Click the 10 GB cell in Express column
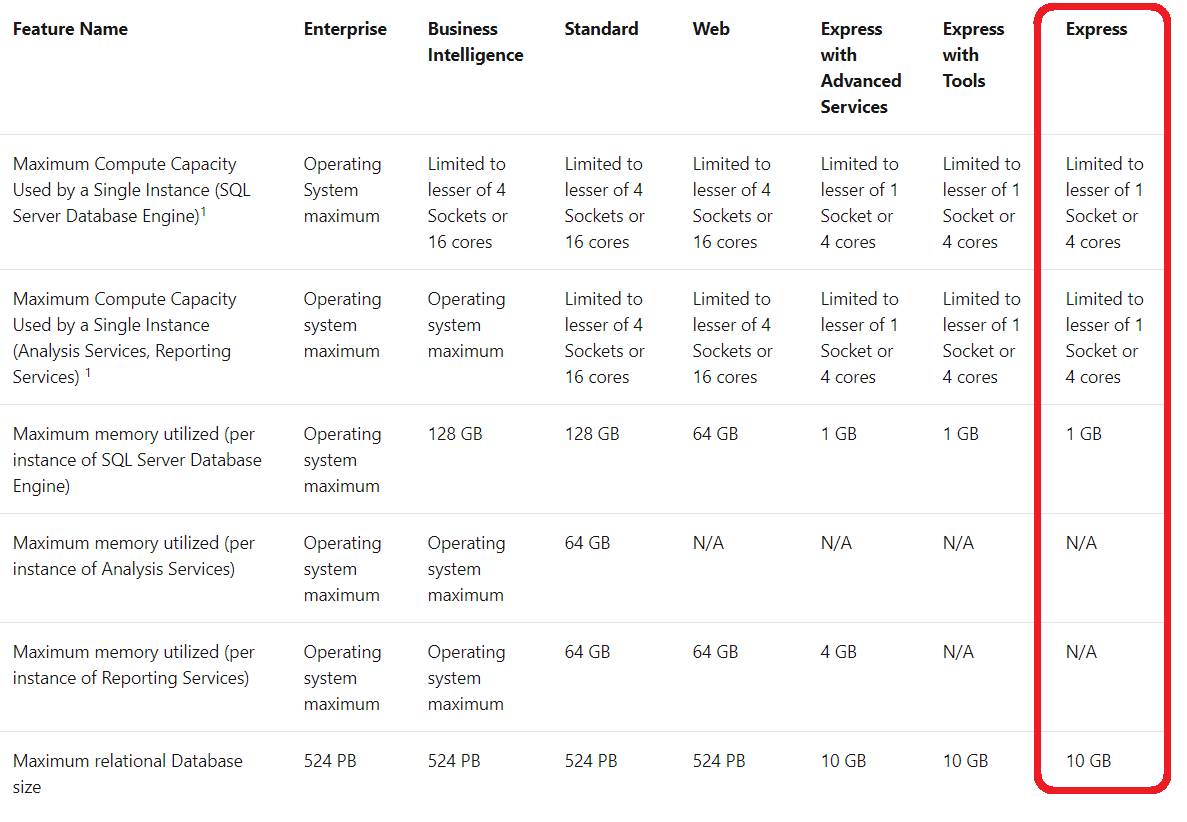Viewport: 1187px width, 822px height. [x=1088, y=761]
